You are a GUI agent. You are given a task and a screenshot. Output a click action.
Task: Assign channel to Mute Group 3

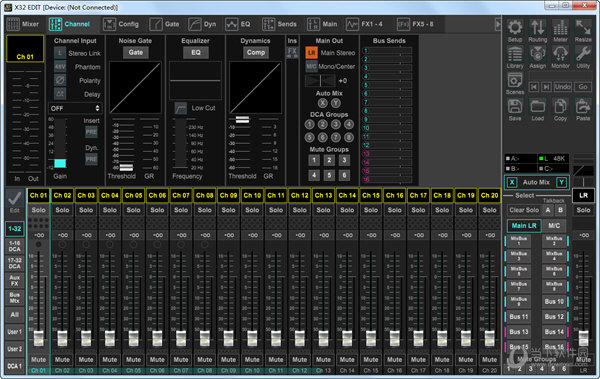pyautogui.click(x=344, y=160)
